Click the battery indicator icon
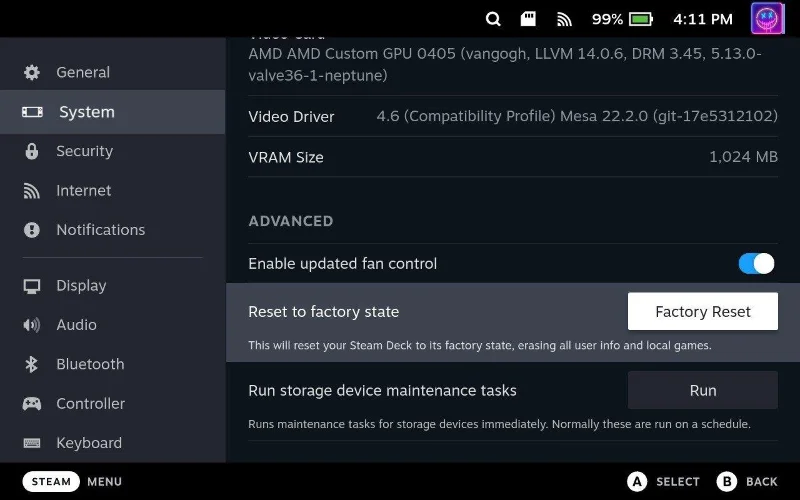 click(x=641, y=19)
